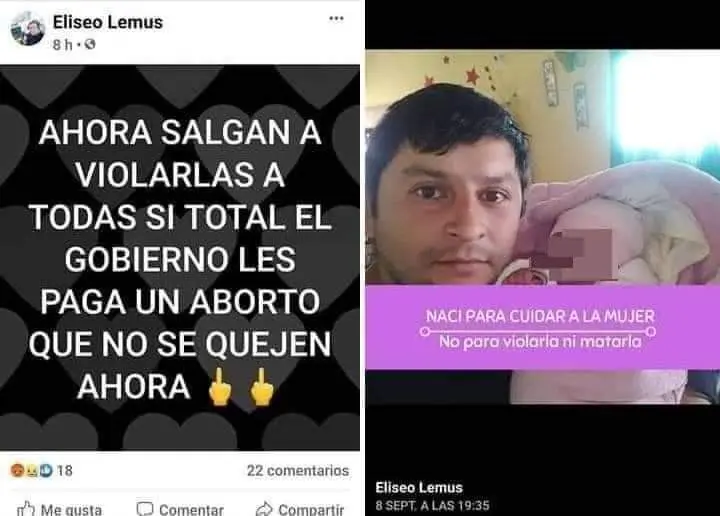The width and height of the screenshot is (720, 516).
Task: Click the 8 SEPT. A LAS 19:35 date
Action: 432,505
